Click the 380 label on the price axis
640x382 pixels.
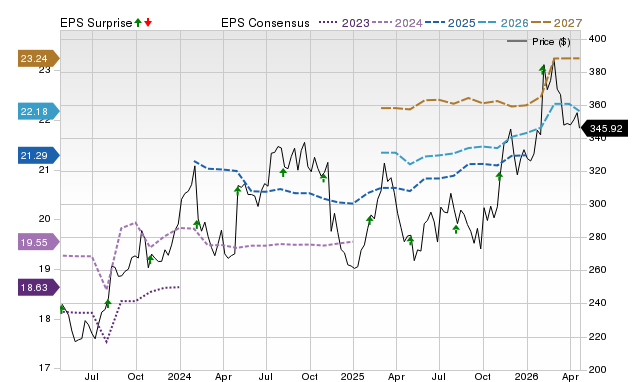[x=598, y=72]
